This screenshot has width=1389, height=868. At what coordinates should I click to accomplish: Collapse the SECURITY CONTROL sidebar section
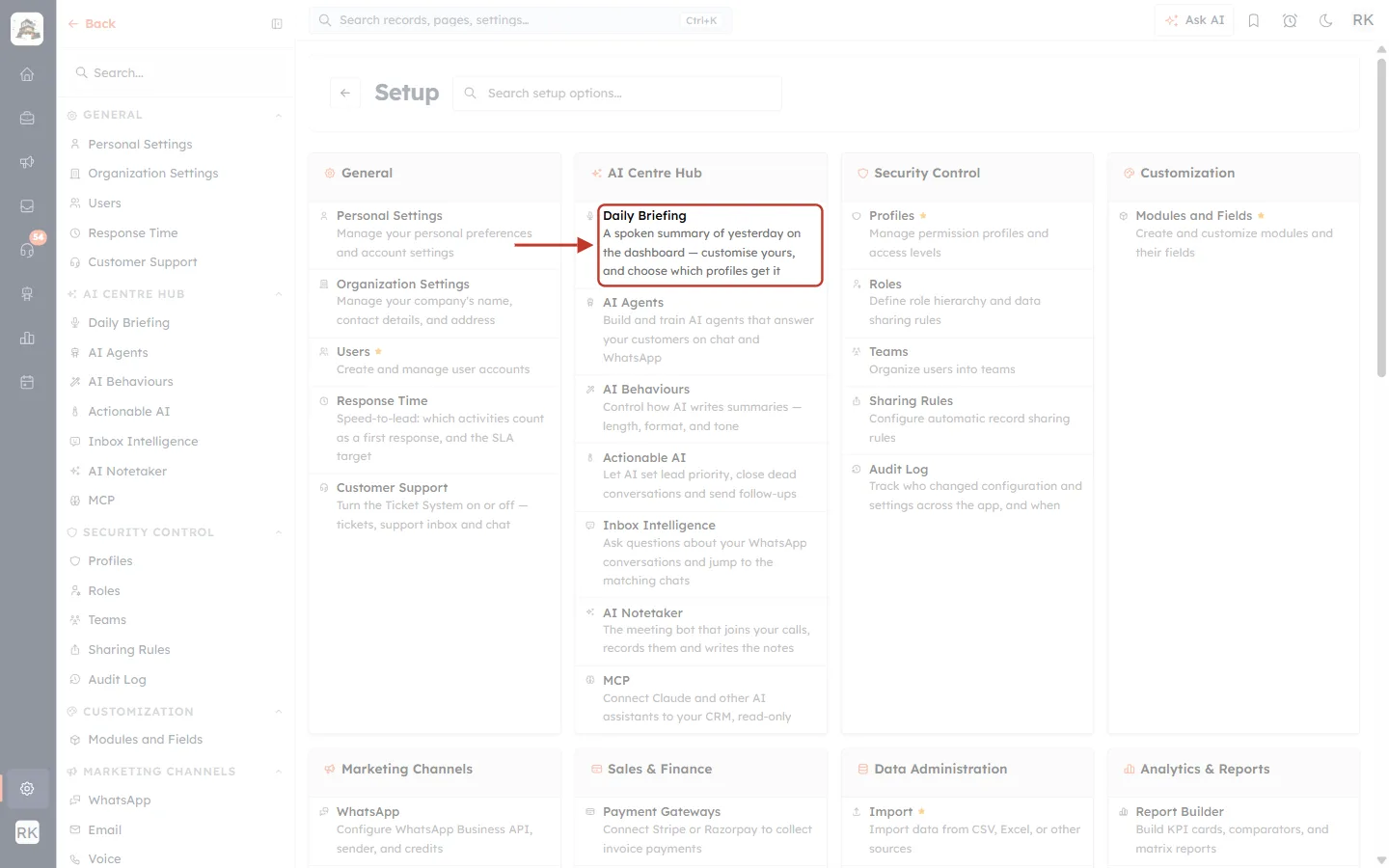279,532
